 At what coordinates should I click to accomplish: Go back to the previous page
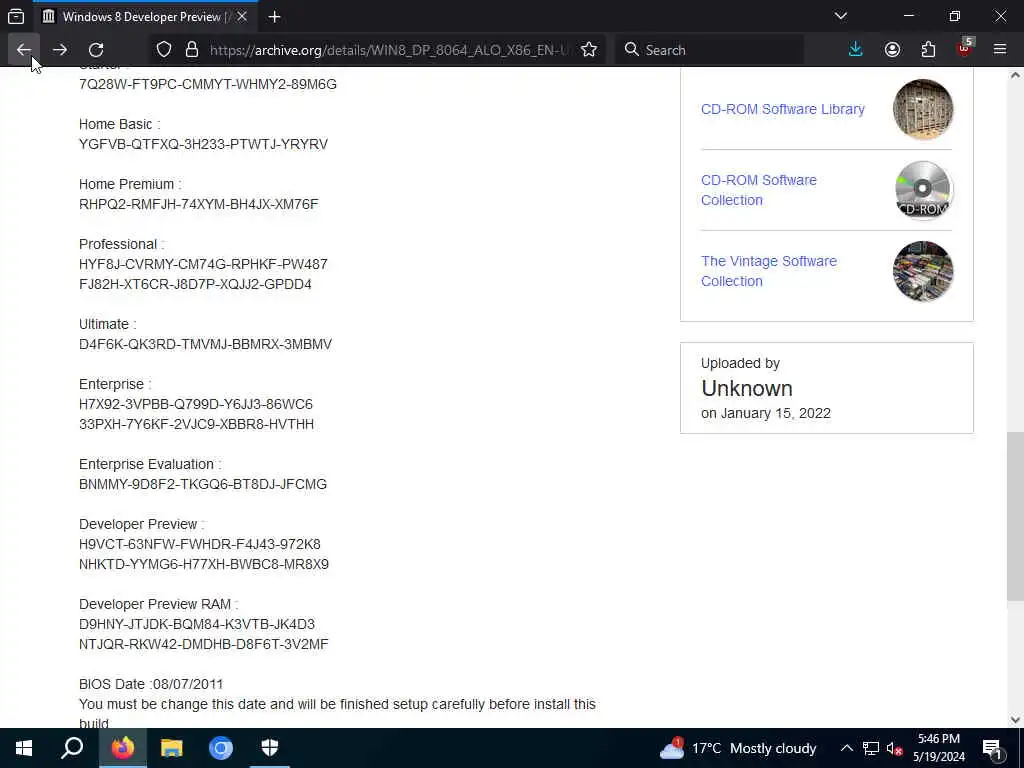(24, 50)
